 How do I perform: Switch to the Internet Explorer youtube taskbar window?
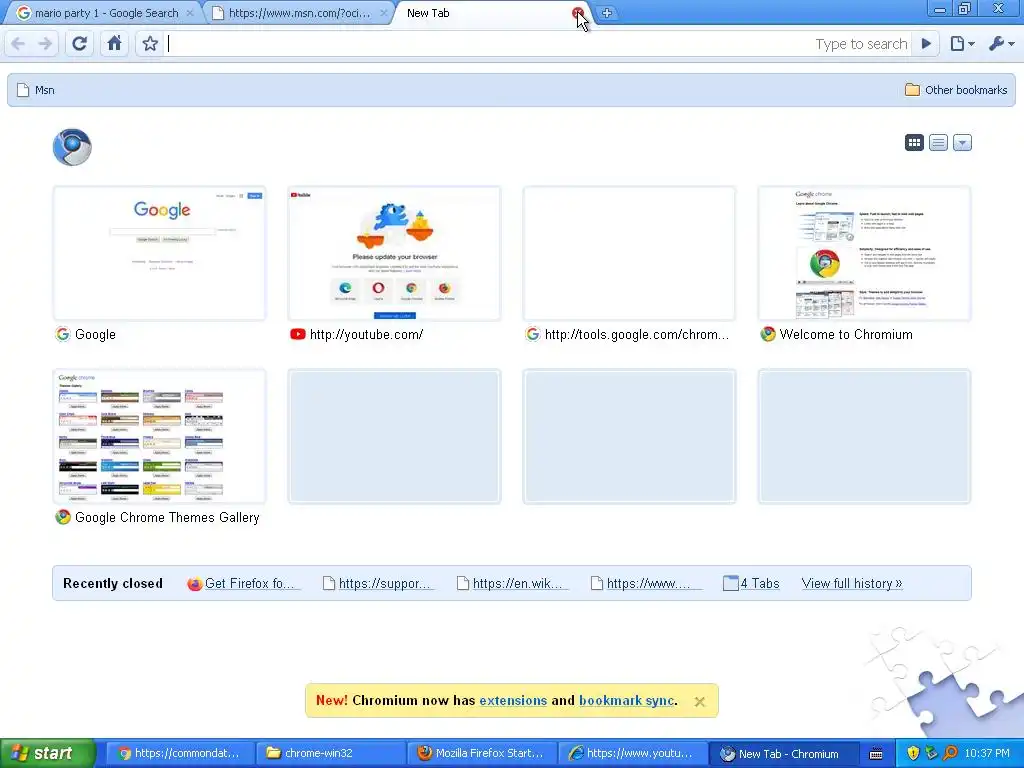click(631, 753)
